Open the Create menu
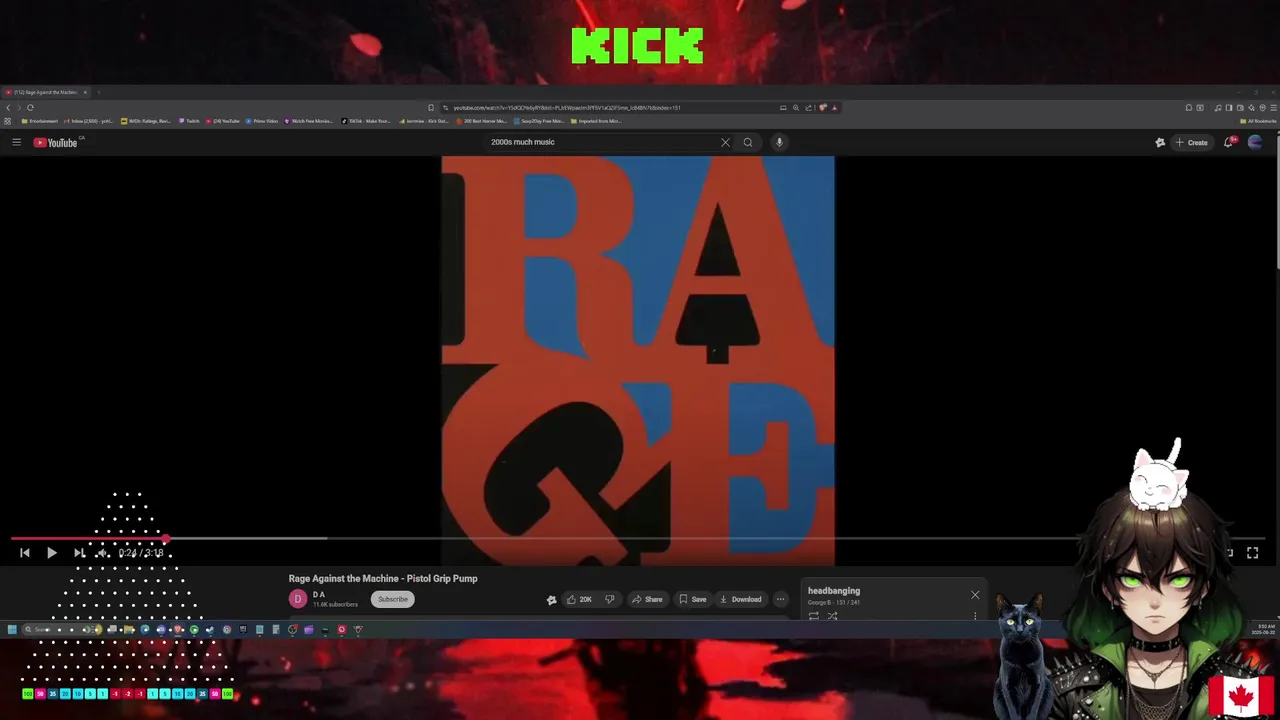 (1192, 142)
